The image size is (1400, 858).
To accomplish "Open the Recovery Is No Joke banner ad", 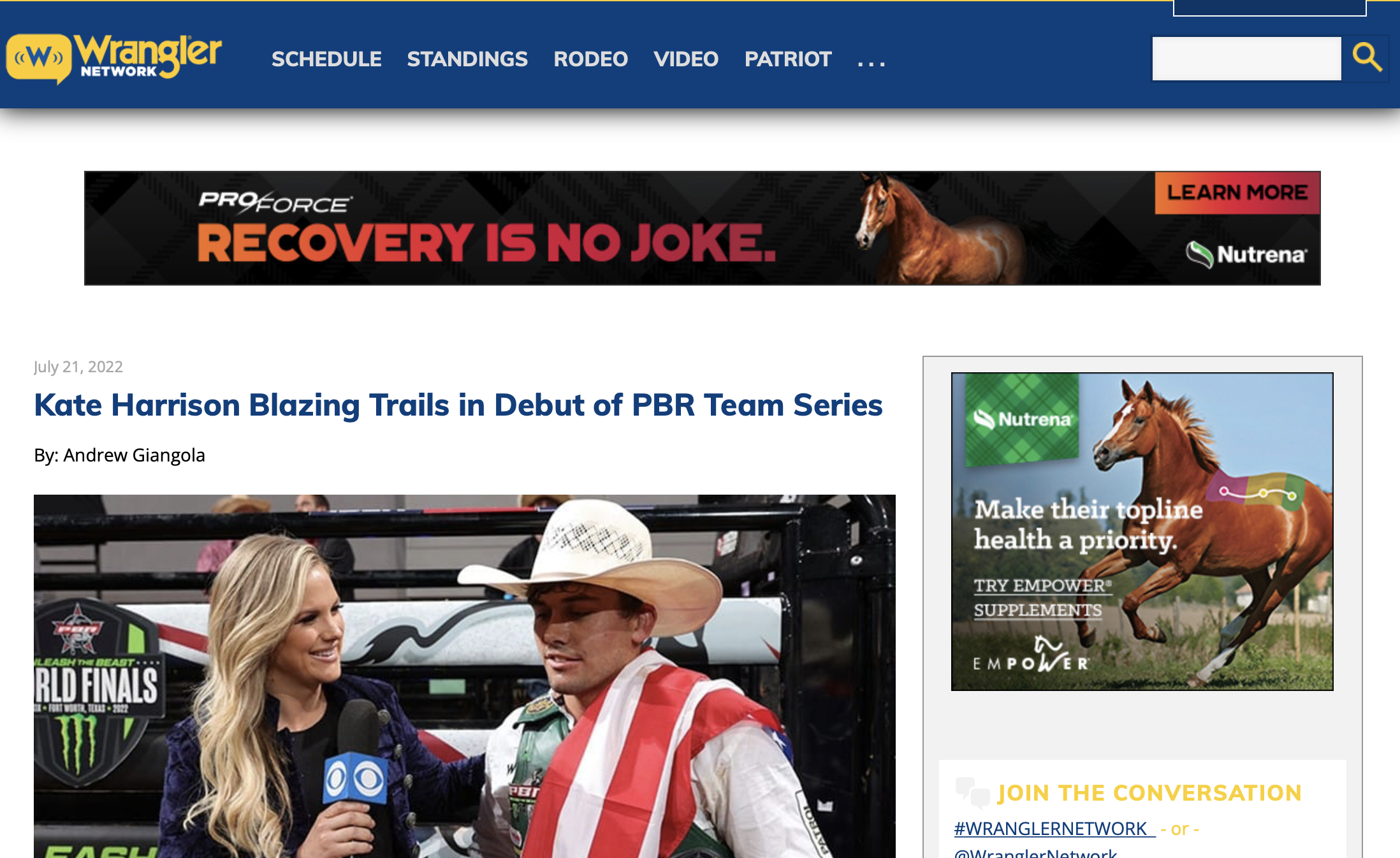I will coord(702,228).
